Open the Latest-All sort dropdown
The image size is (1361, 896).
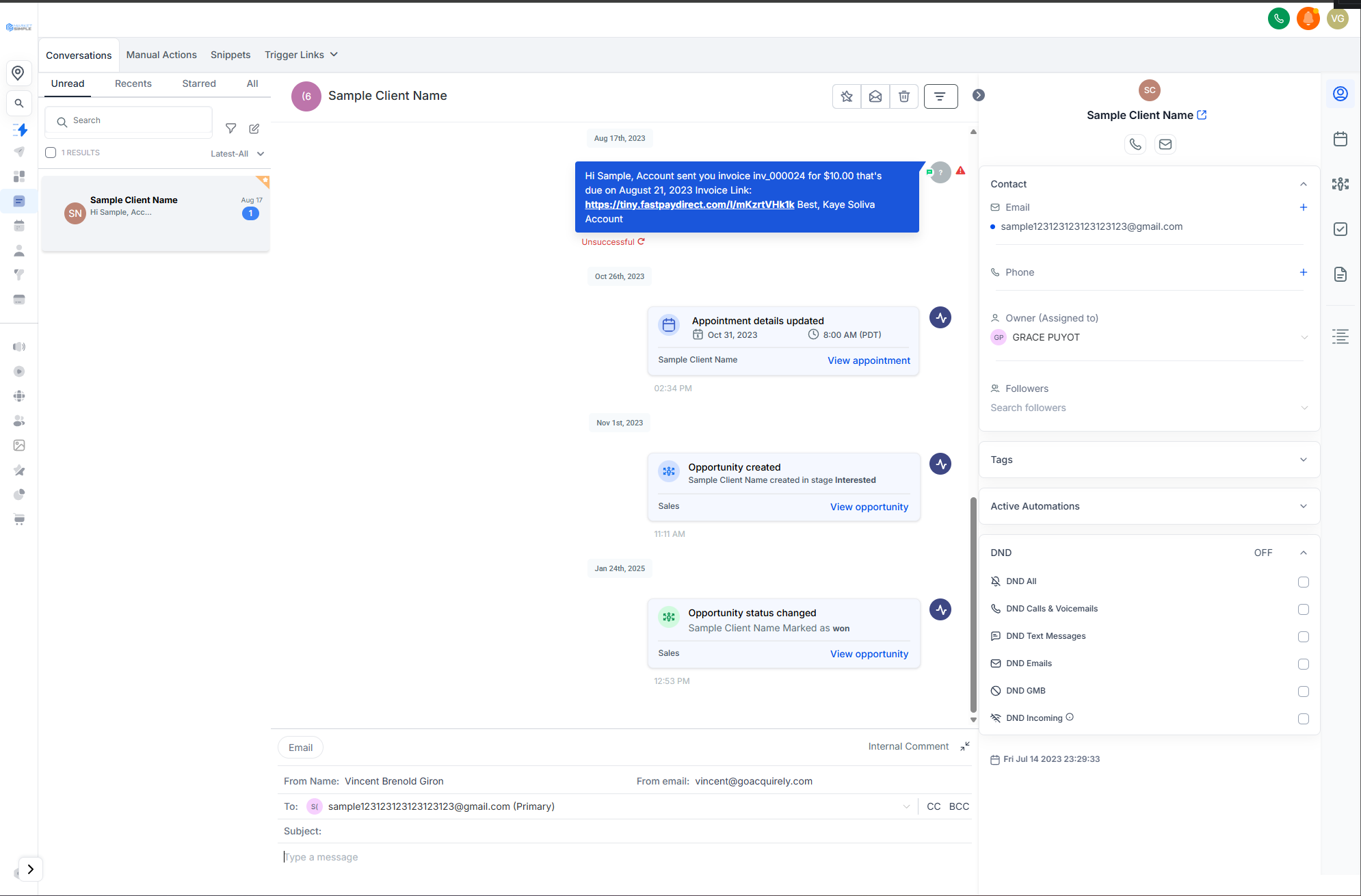[x=237, y=154]
